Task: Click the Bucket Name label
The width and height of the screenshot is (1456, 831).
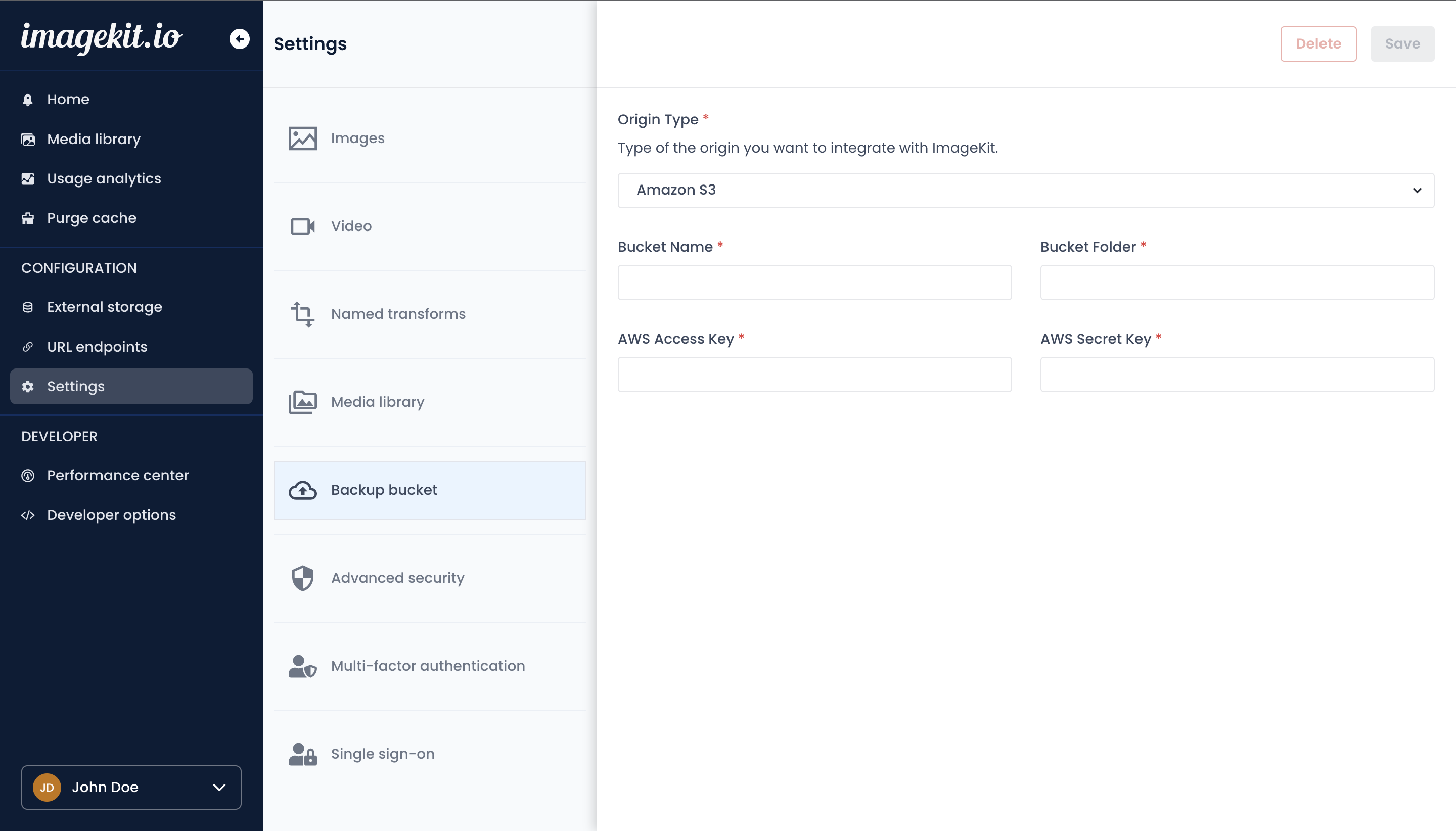Action: point(665,247)
